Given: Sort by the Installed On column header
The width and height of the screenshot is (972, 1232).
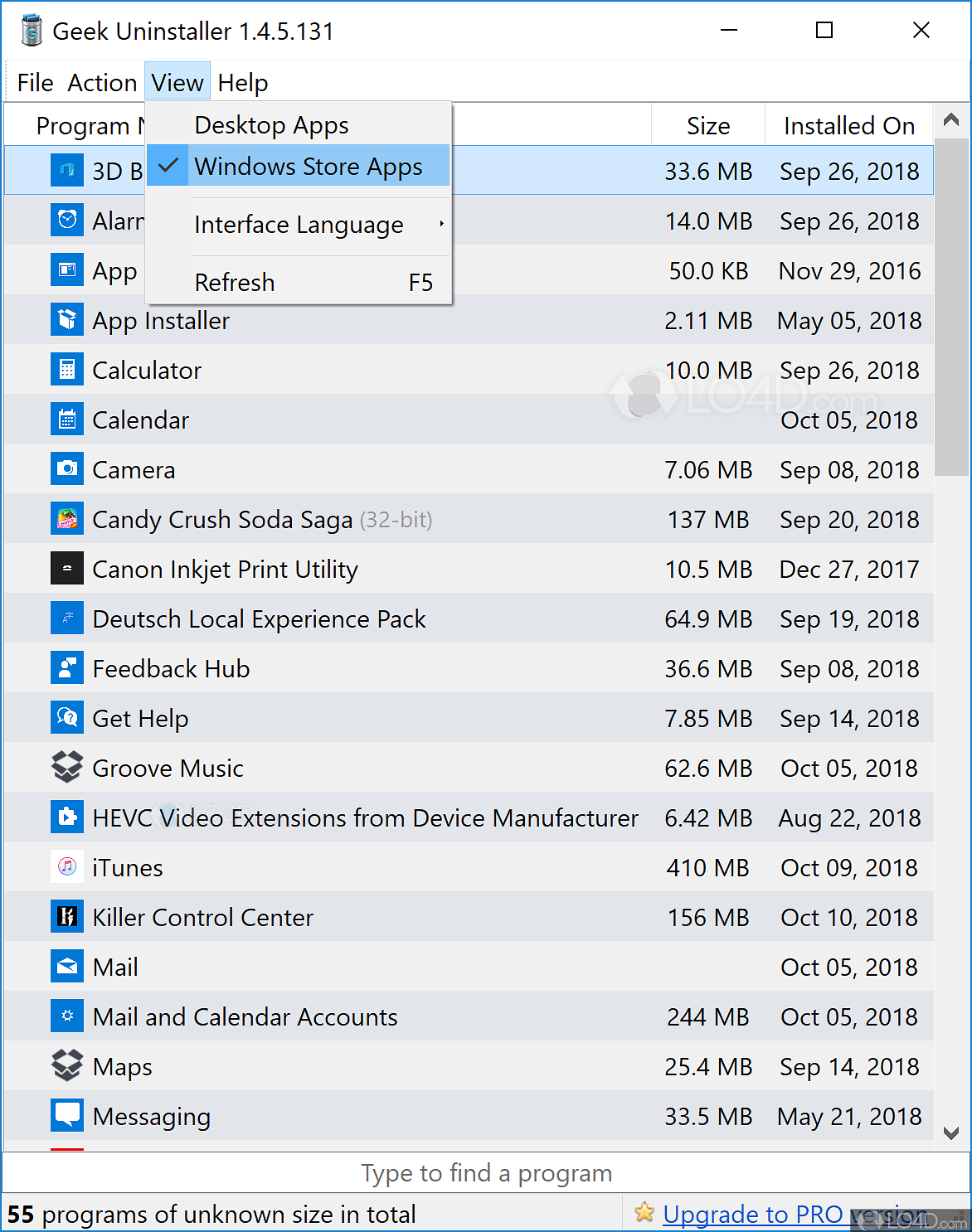Looking at the screenshot, I should point(848,124).
